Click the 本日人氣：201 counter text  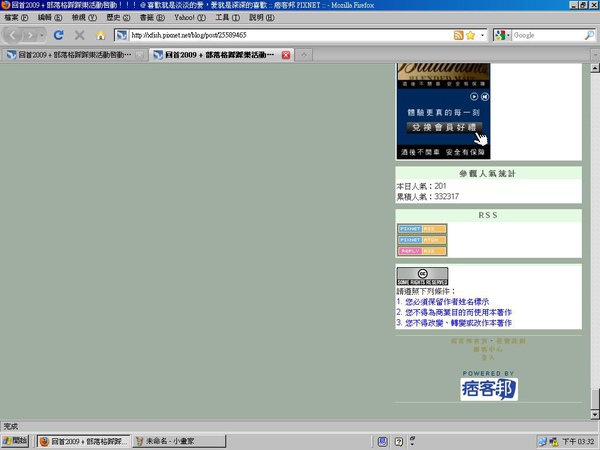coord(421,186)
